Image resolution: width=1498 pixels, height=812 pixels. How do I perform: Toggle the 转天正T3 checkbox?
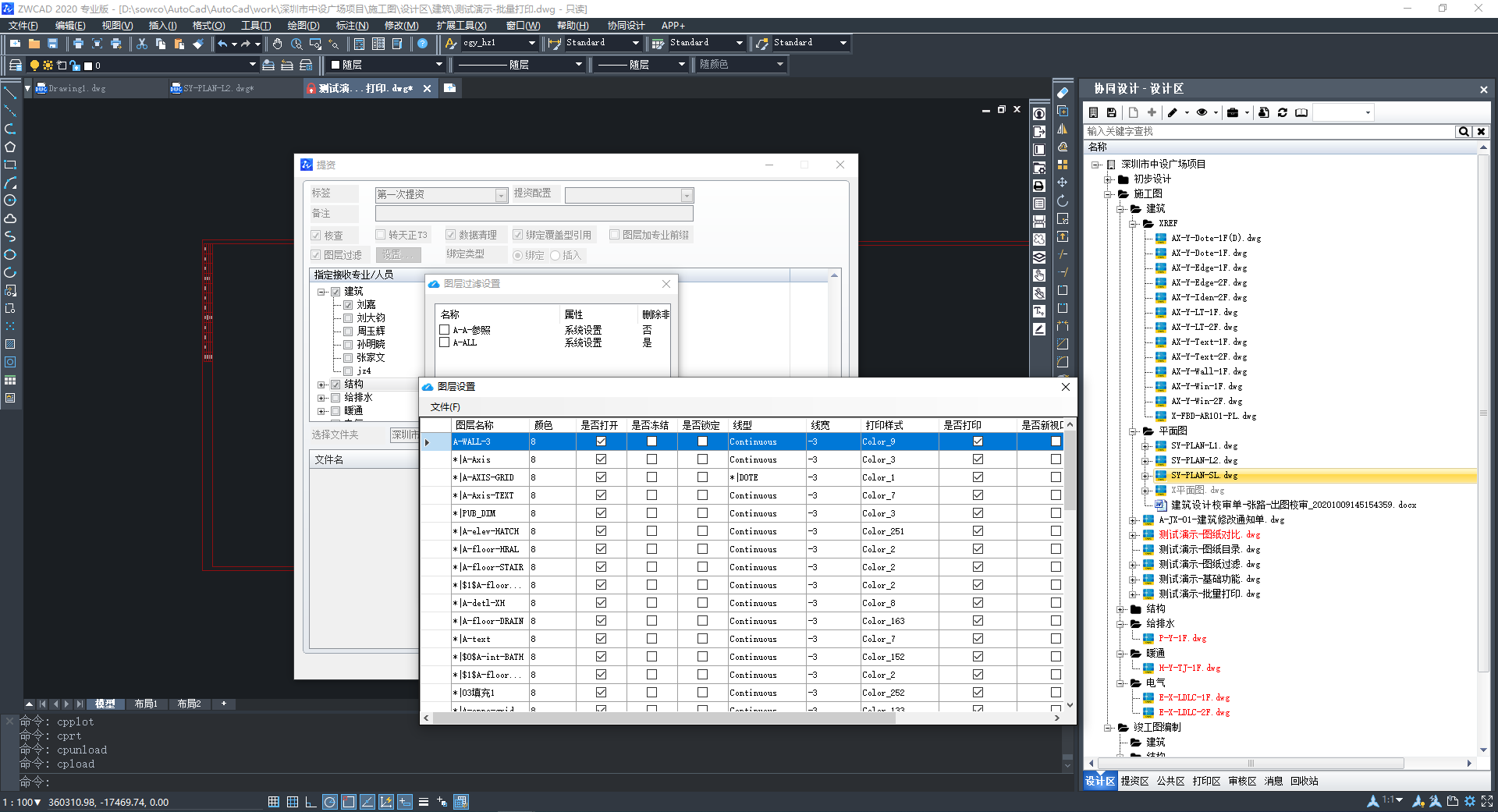pos(381,235)
